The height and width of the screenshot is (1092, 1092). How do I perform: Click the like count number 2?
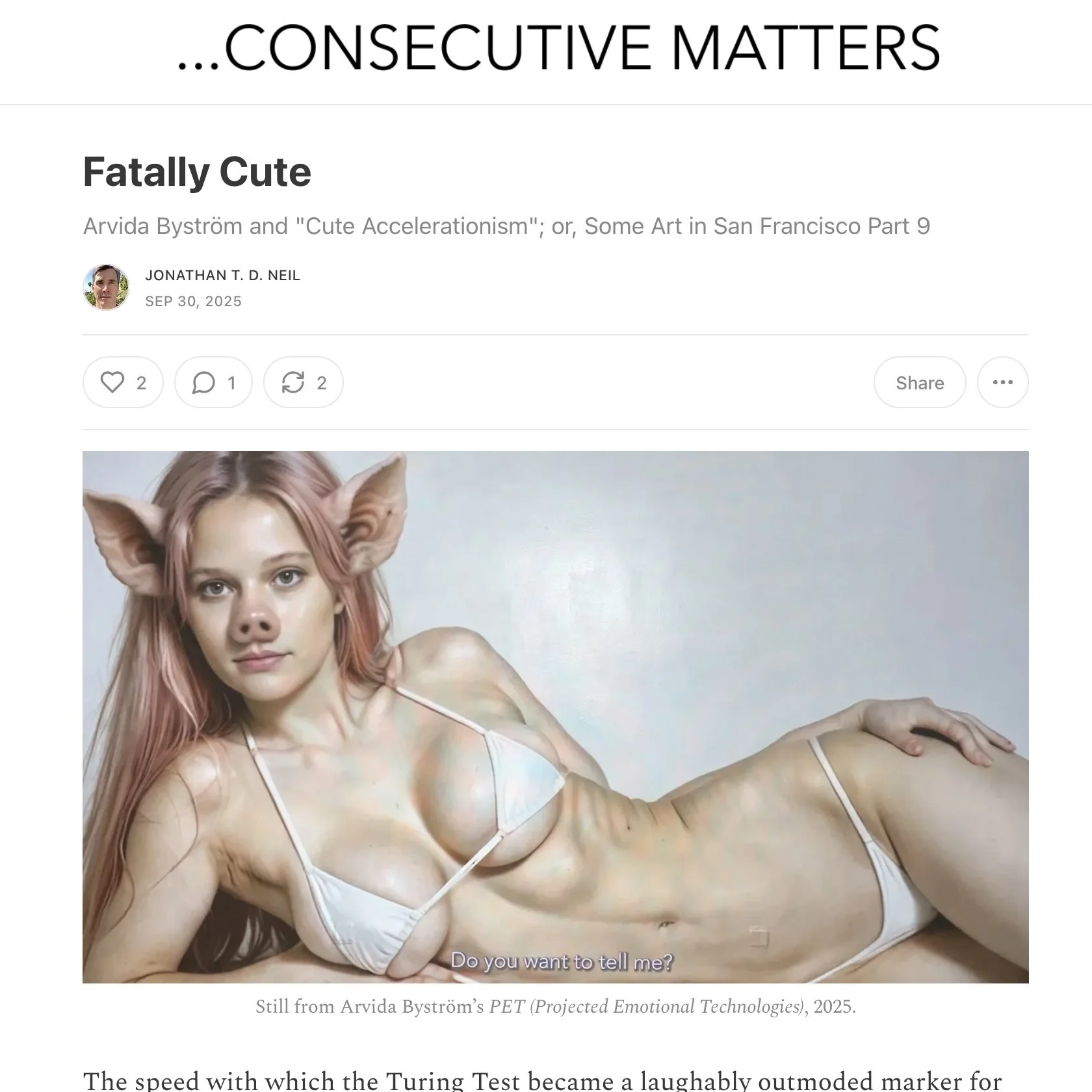(141, 383)
